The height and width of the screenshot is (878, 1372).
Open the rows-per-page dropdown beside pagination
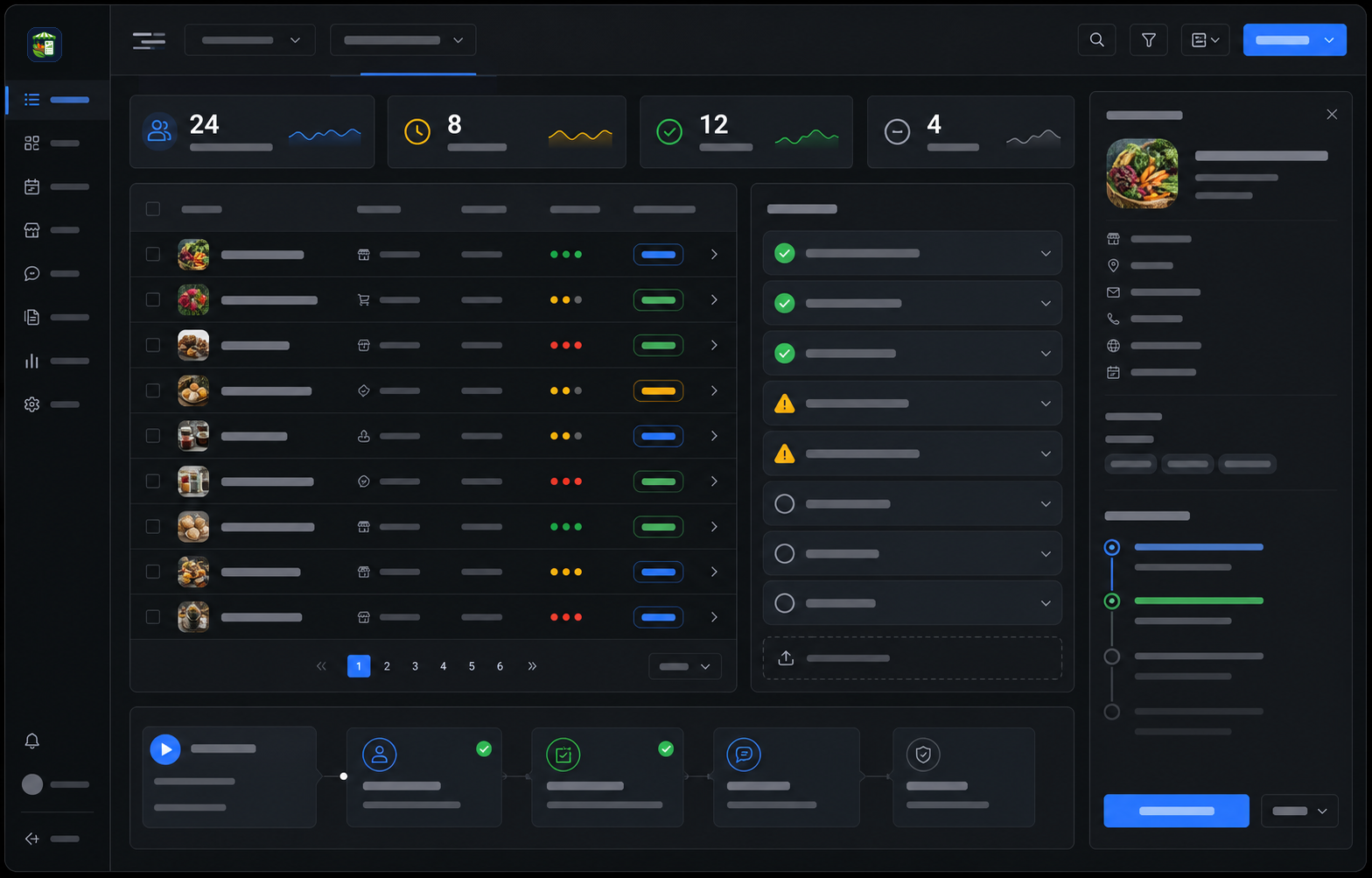coord(685,666)
